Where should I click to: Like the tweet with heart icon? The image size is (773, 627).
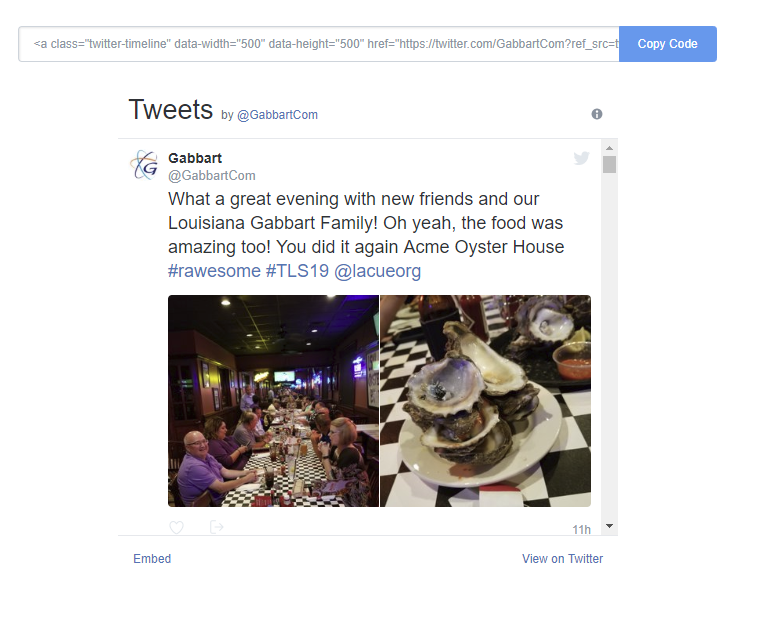coord(176,527)
